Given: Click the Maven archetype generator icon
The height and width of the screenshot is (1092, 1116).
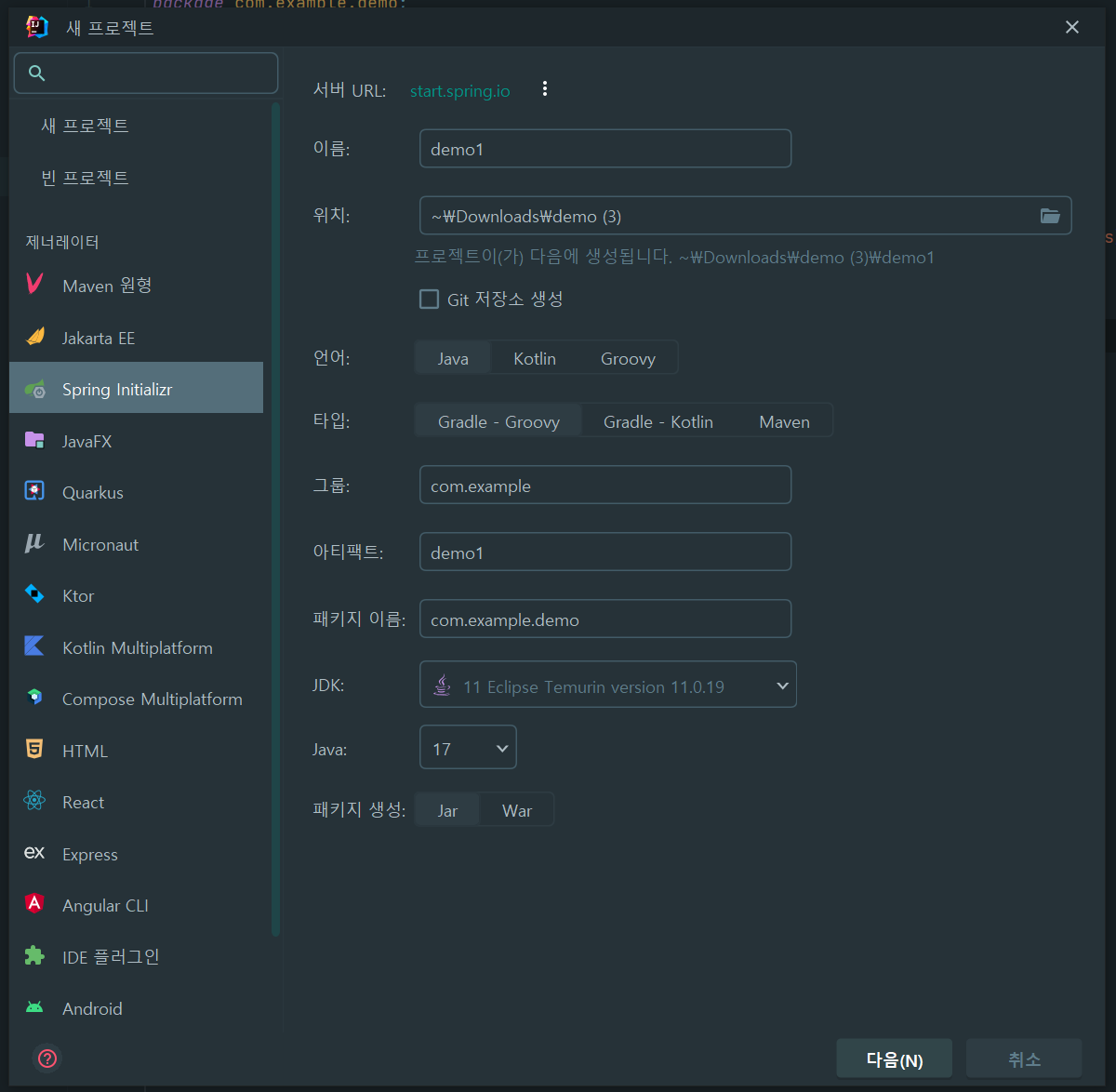Looking at the screenshot, I should click(x=34, y=285).
